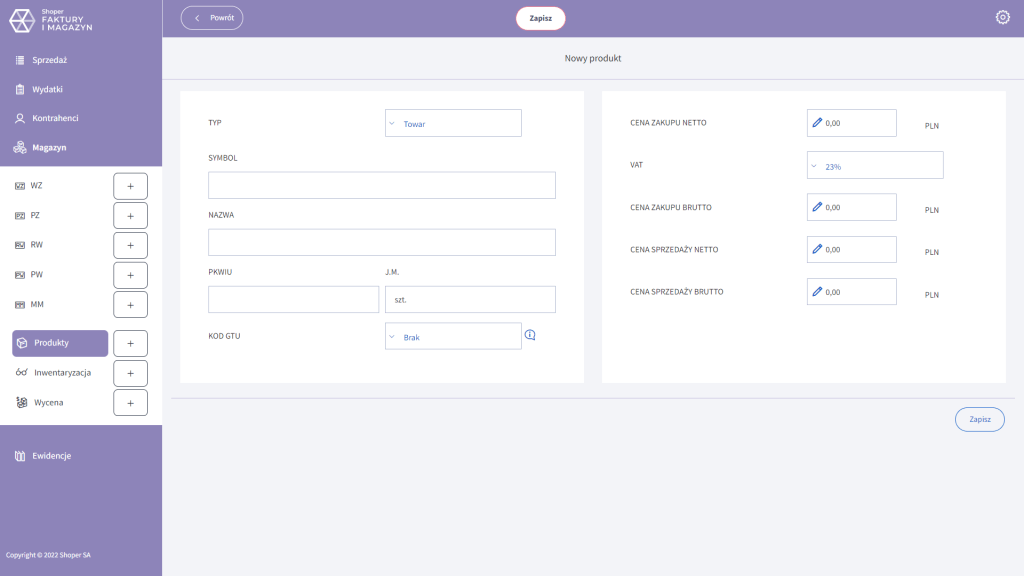Click the KOD GTU info icon
This screenshot has height=576, width=1024.
click(530, 336)
